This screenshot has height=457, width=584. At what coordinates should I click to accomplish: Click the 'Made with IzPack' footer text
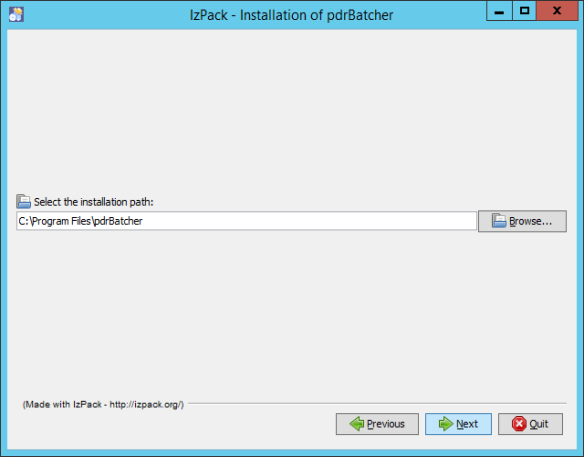(103, 404)
